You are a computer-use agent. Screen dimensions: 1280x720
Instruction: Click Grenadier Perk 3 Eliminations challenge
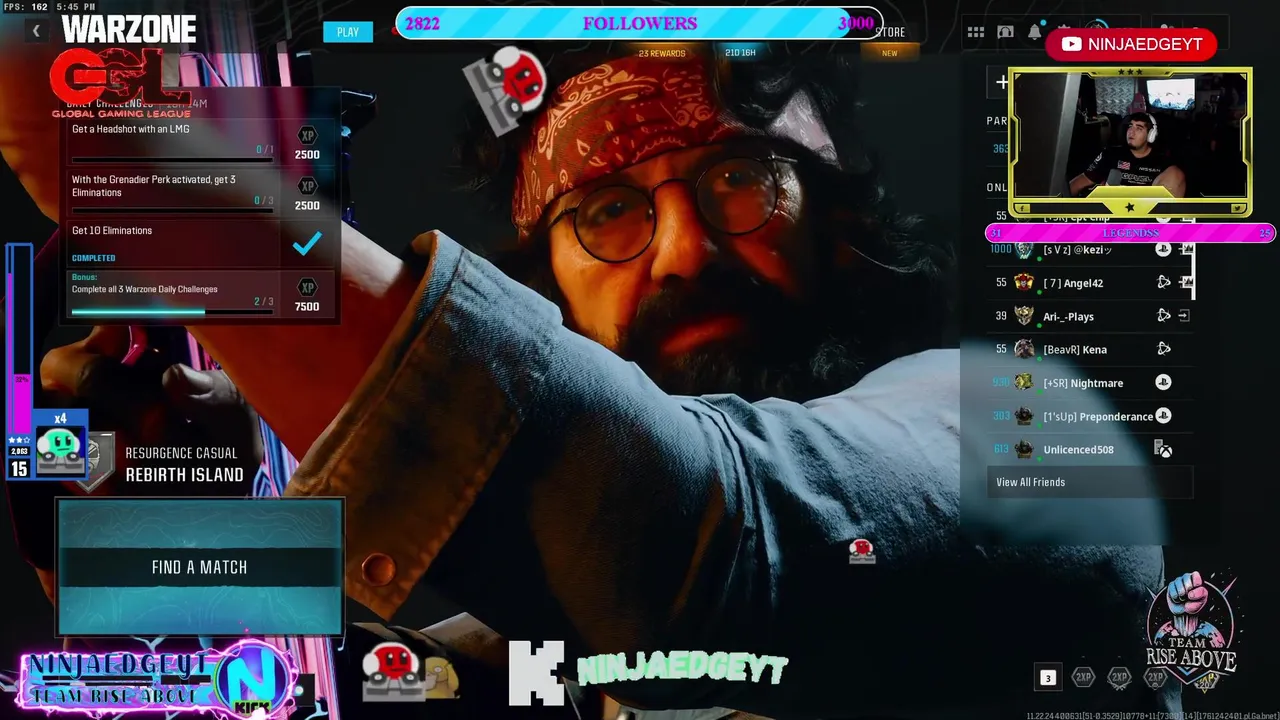202,193
